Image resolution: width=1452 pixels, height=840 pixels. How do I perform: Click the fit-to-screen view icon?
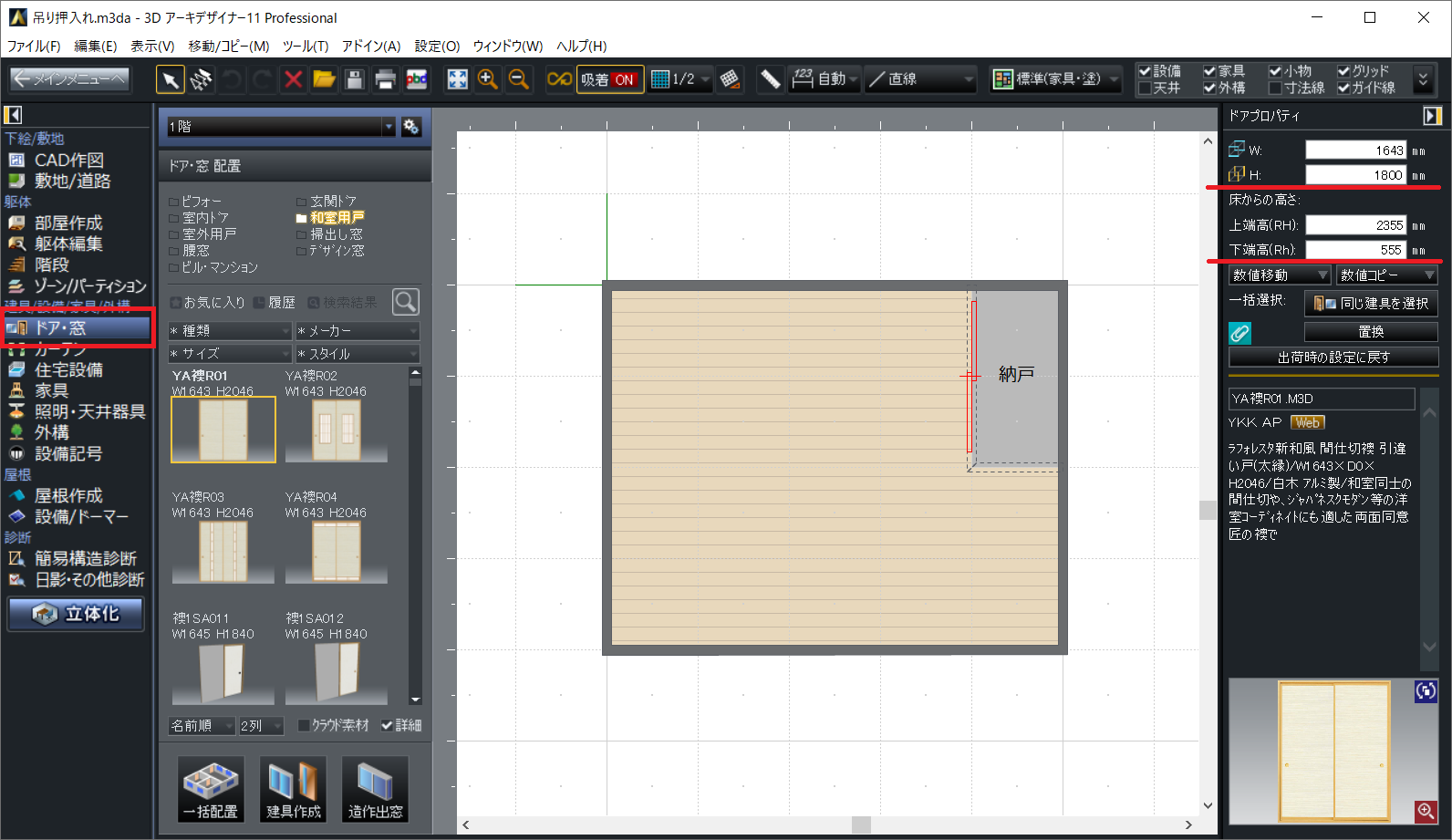point(457,80)
